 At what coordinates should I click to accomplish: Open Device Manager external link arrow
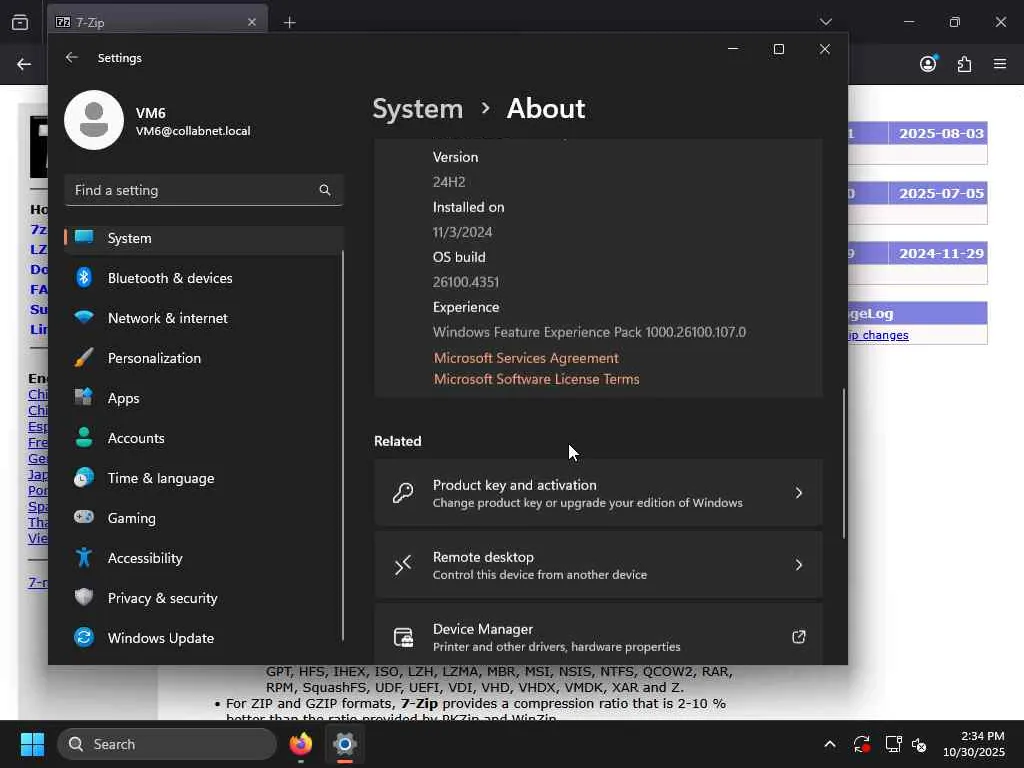pos(799,637)
